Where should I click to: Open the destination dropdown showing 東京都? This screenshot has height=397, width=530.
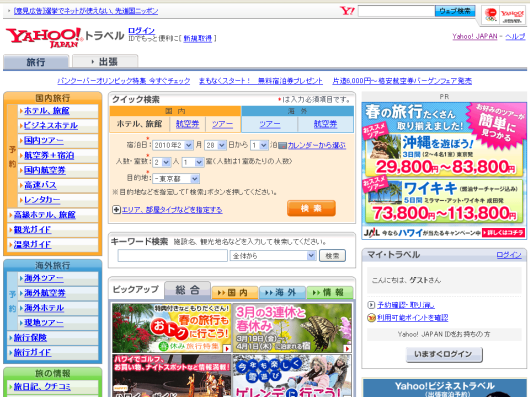click(x=176, y=178)
